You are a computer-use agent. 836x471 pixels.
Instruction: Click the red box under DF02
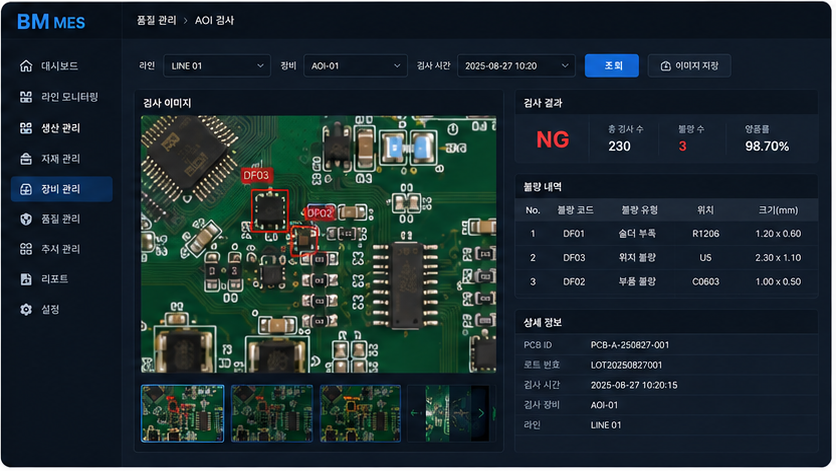coord(304,241)
